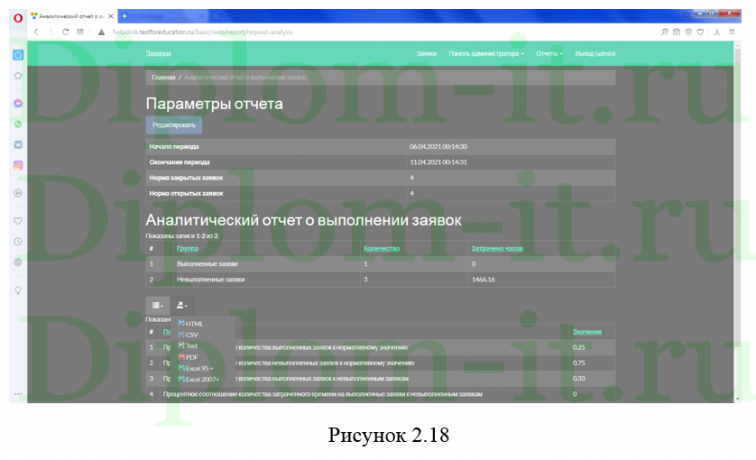Open downloads arrow icon in toolbar
This screenshot has height=460, width=756.
click(x=717, y=32)
